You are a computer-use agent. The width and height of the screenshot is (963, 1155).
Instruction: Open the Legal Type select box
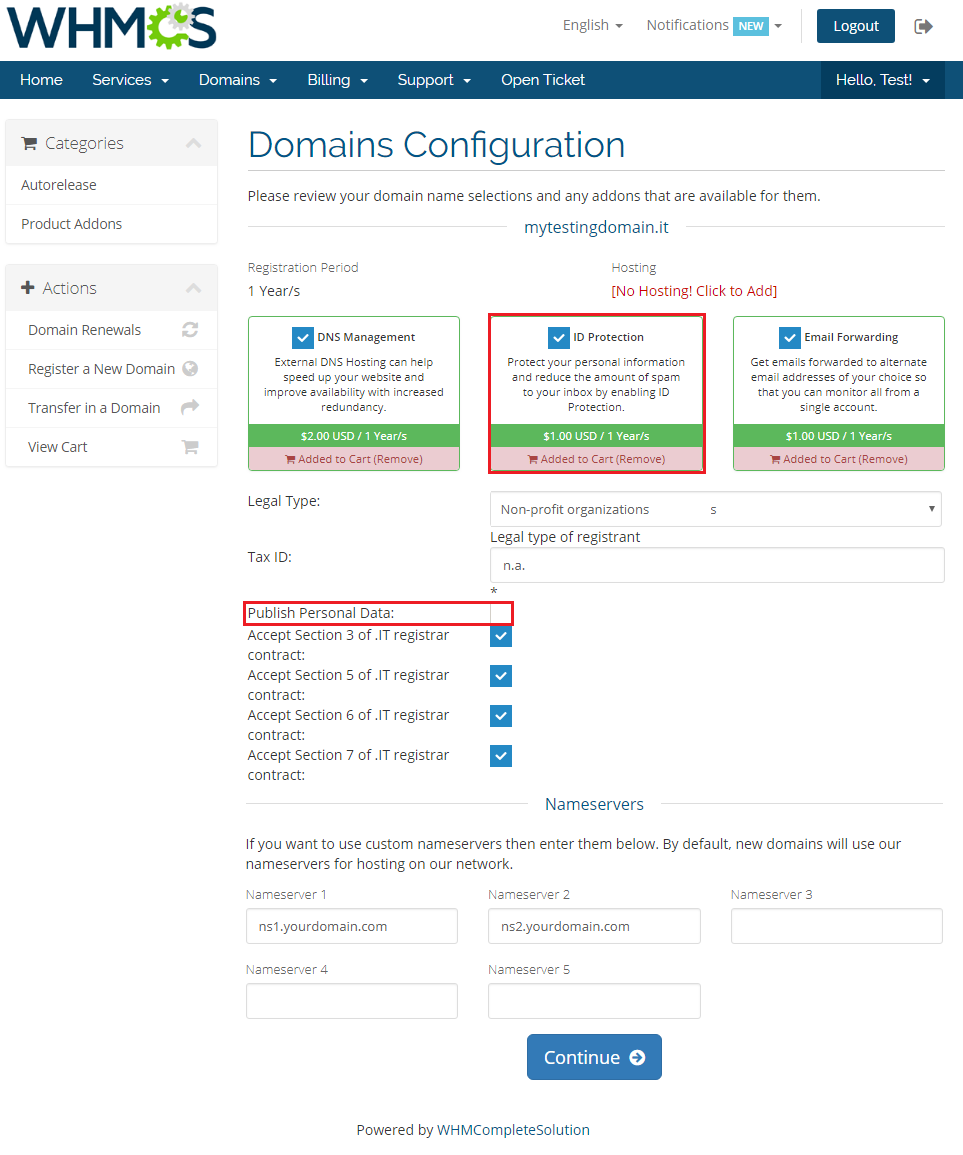pyautogui.click(x=715, y=509)
